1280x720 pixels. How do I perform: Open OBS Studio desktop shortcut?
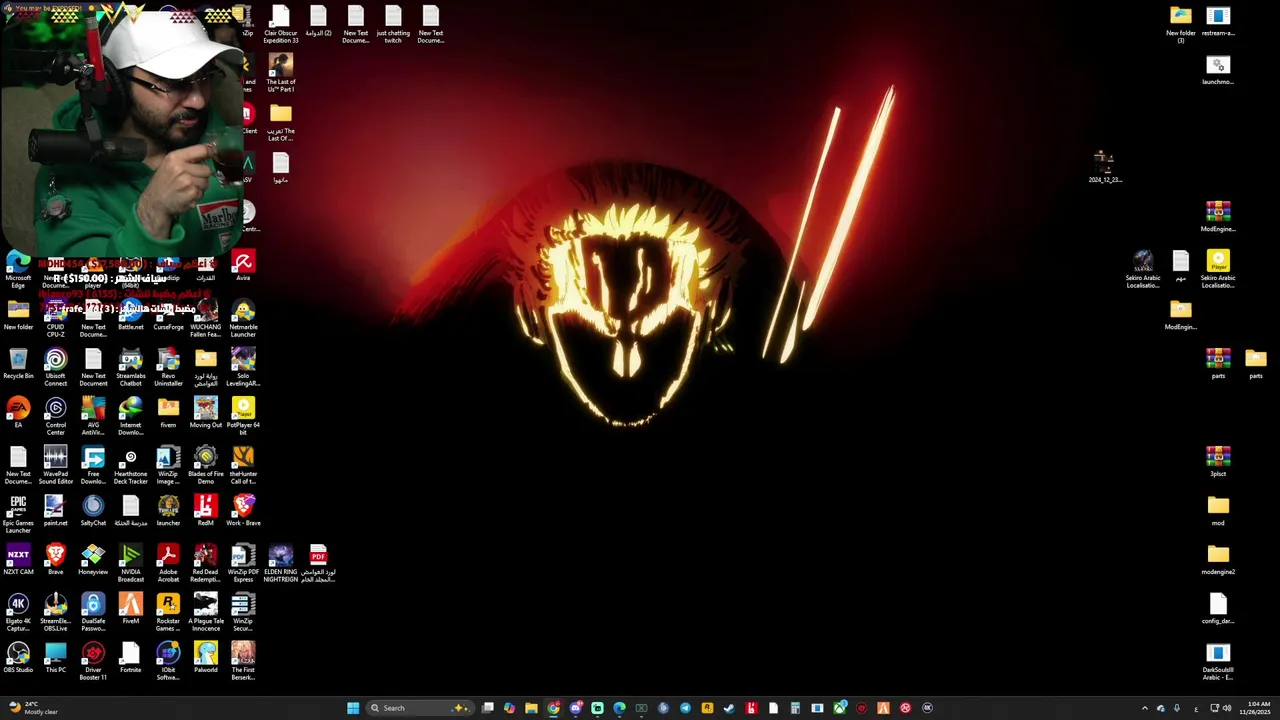tap(18, 658)
